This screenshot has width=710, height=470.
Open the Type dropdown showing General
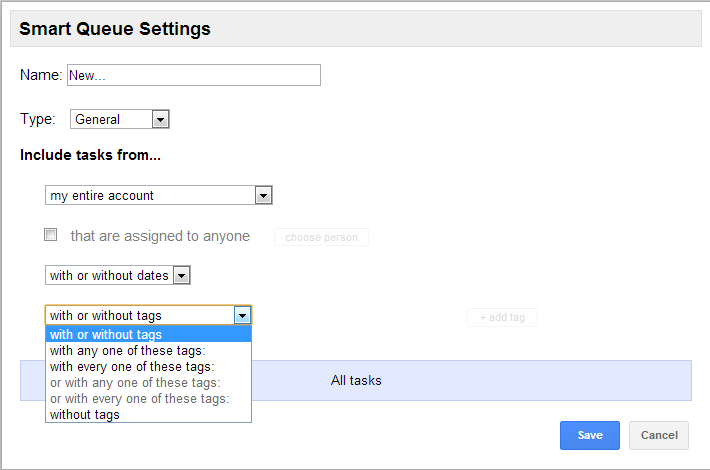120,120
